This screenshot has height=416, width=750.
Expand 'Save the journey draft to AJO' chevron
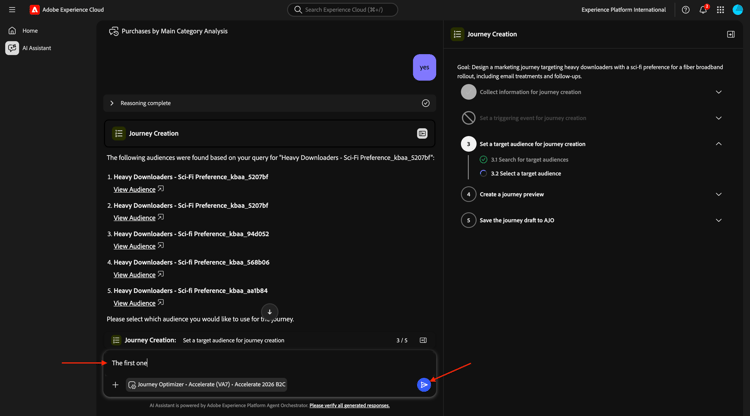(718, 220)
